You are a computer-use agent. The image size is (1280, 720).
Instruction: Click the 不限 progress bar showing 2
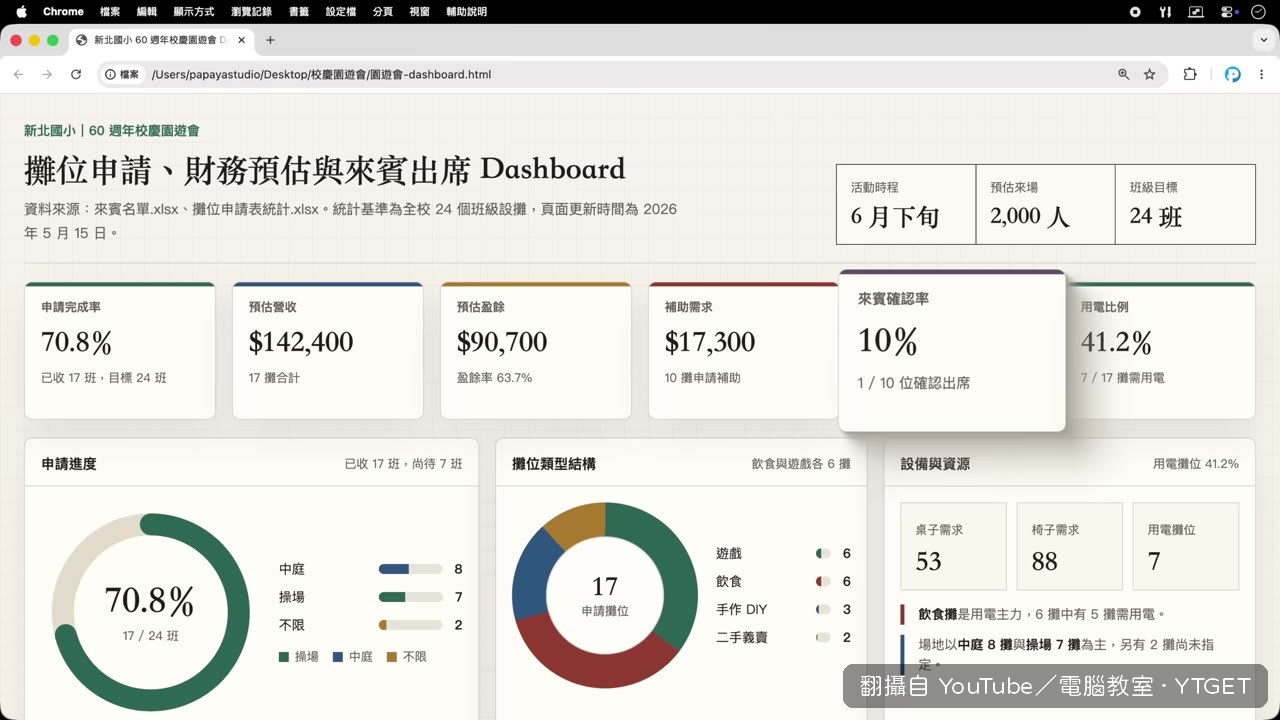tap(410, 625)
